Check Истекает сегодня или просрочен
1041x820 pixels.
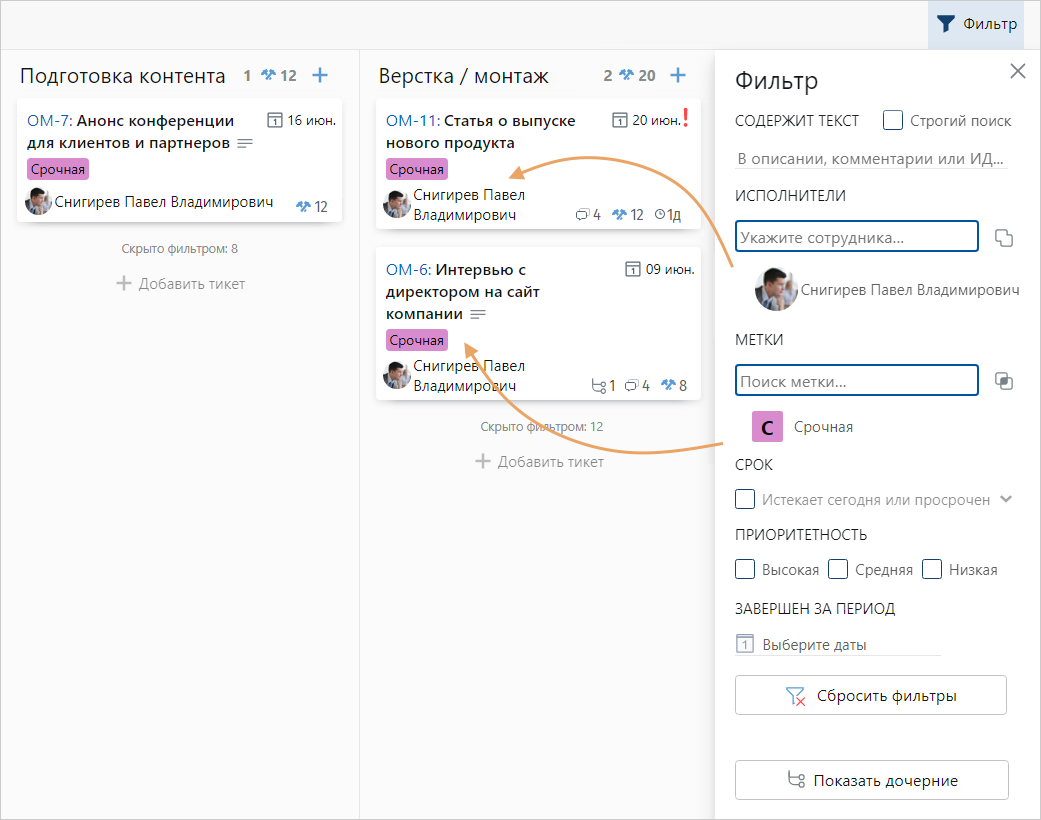pyautogui.click(x=745, y=499)
